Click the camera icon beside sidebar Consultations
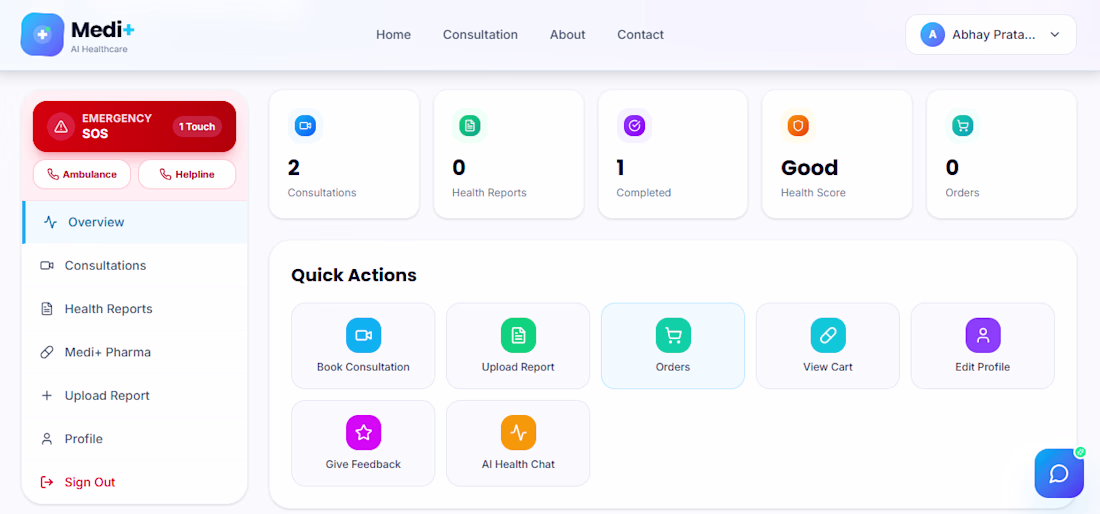 click(47, 266)
